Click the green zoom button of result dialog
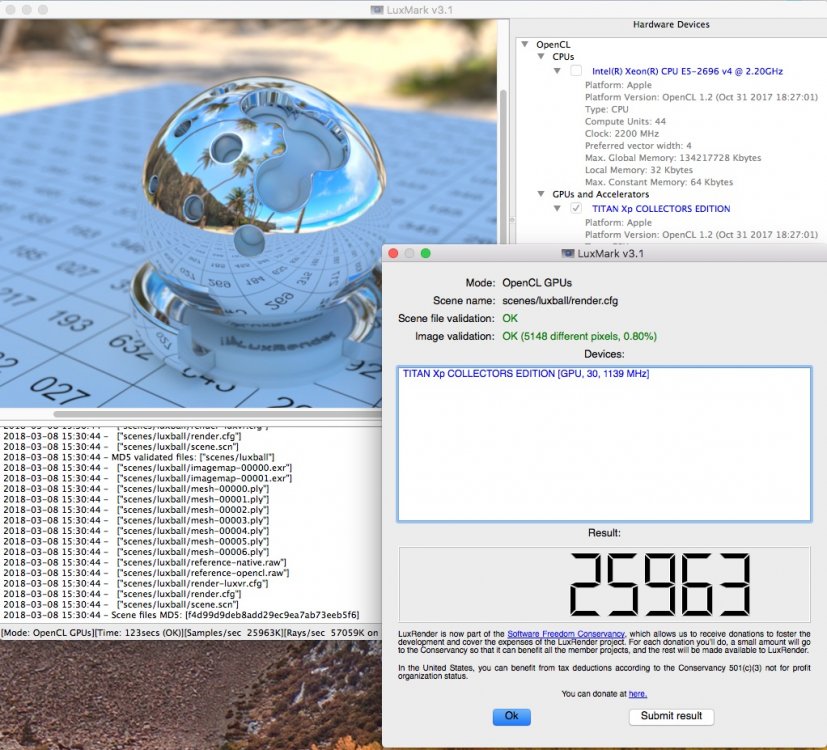Image resolution: width=827 pixels, height=750 pixels. click(x=426, y=253)
